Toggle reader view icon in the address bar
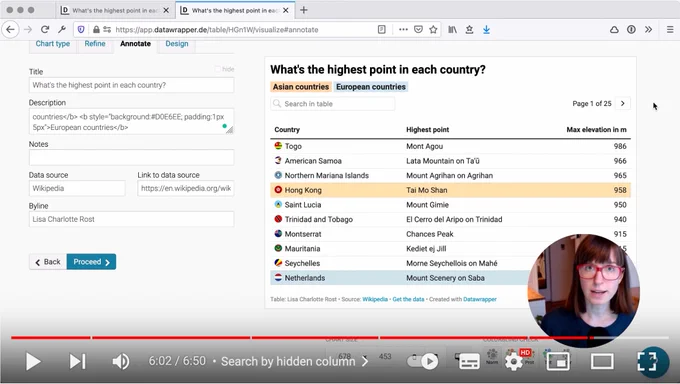 [382, 30]
